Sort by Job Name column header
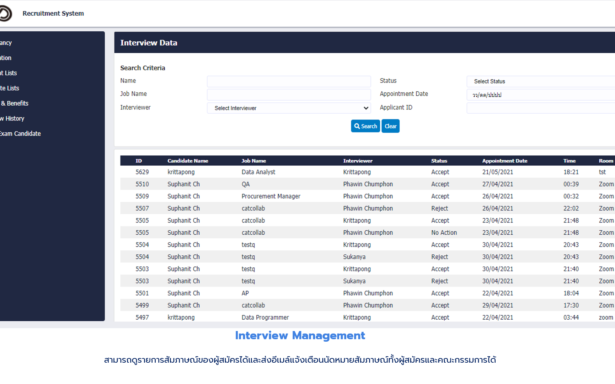The height and width of the screenshot is (384, 615). click(x=253, y=161)
